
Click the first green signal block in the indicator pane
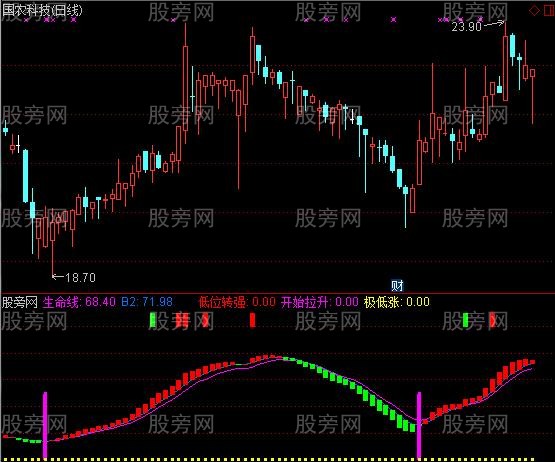pyautogui.click(x=153, y=320)
